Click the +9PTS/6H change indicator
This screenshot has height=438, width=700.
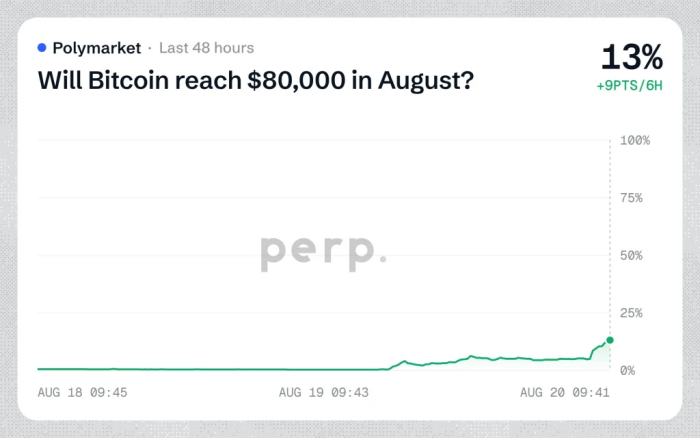(630, 86)
